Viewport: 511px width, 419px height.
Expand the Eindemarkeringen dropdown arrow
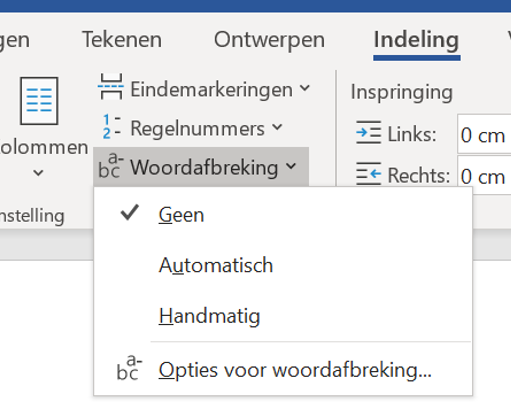click(305, 89)
